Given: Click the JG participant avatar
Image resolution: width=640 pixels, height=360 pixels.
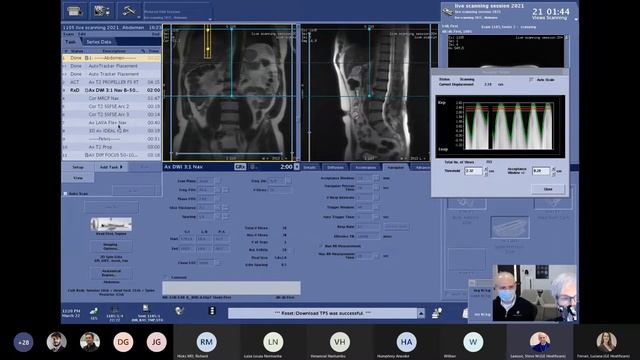Looking at the screenshot, I should [x=156, y=342].
